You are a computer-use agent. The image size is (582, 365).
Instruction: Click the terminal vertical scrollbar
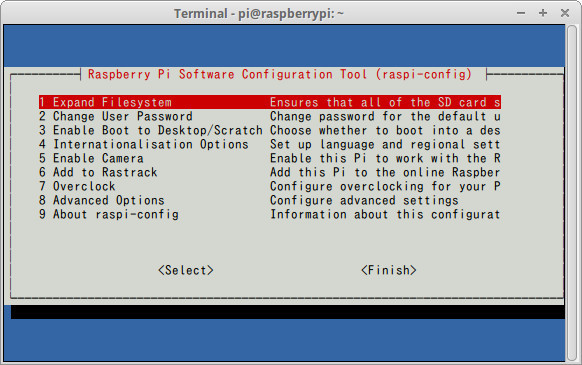(573, 193)
